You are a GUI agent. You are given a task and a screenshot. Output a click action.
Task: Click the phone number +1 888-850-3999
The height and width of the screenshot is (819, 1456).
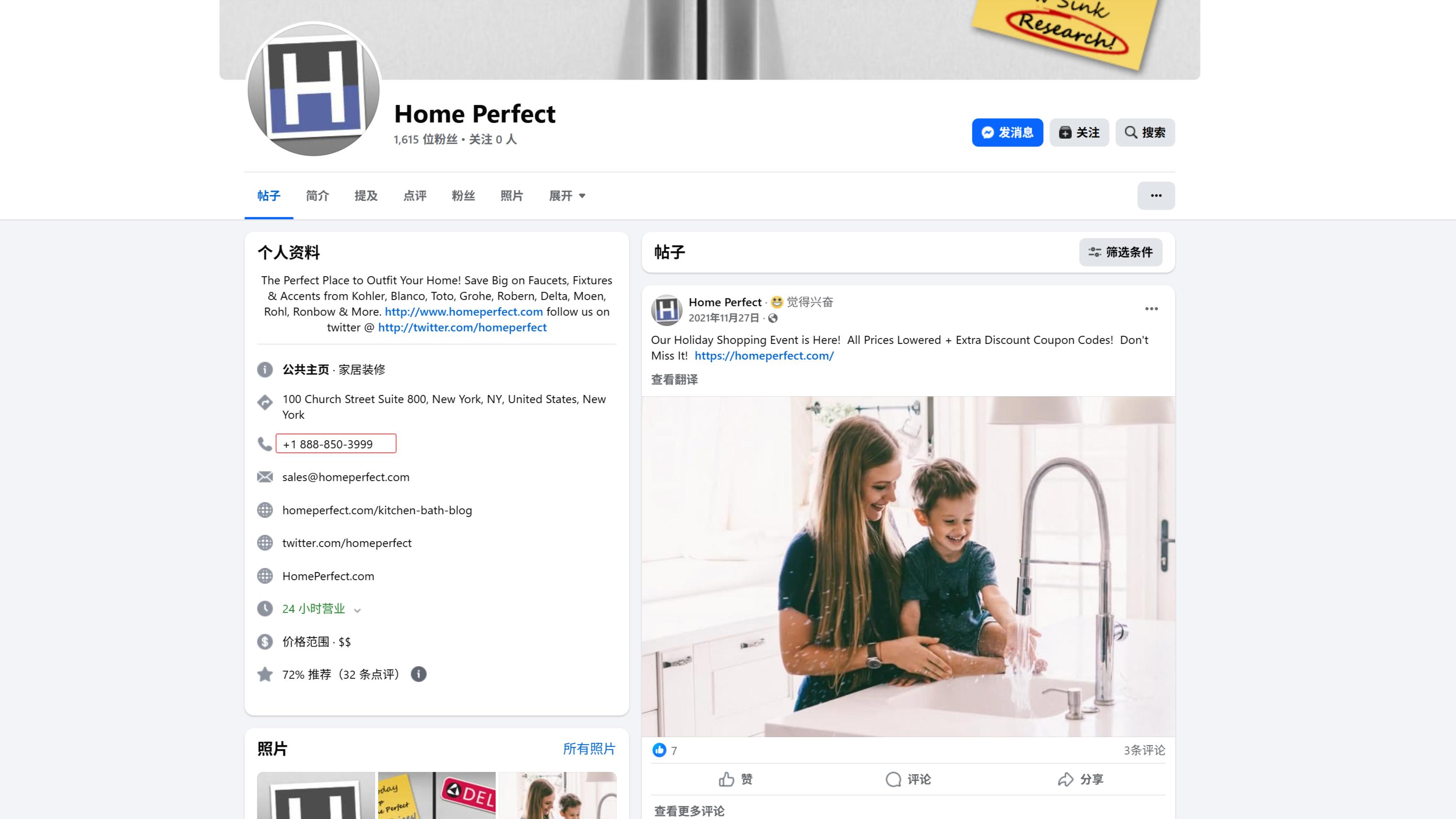[328, 444]
